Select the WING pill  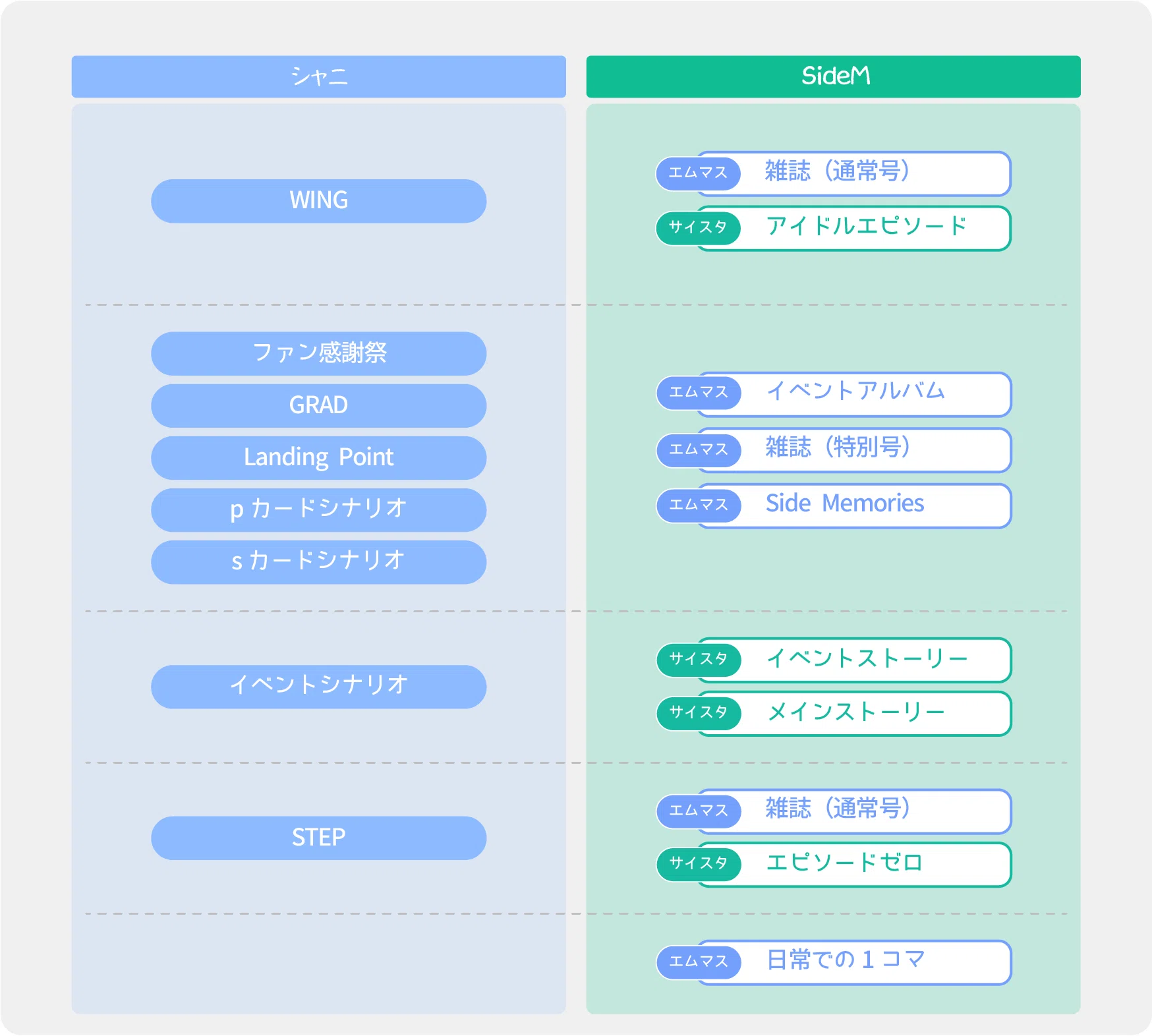(x=318, y=201)
